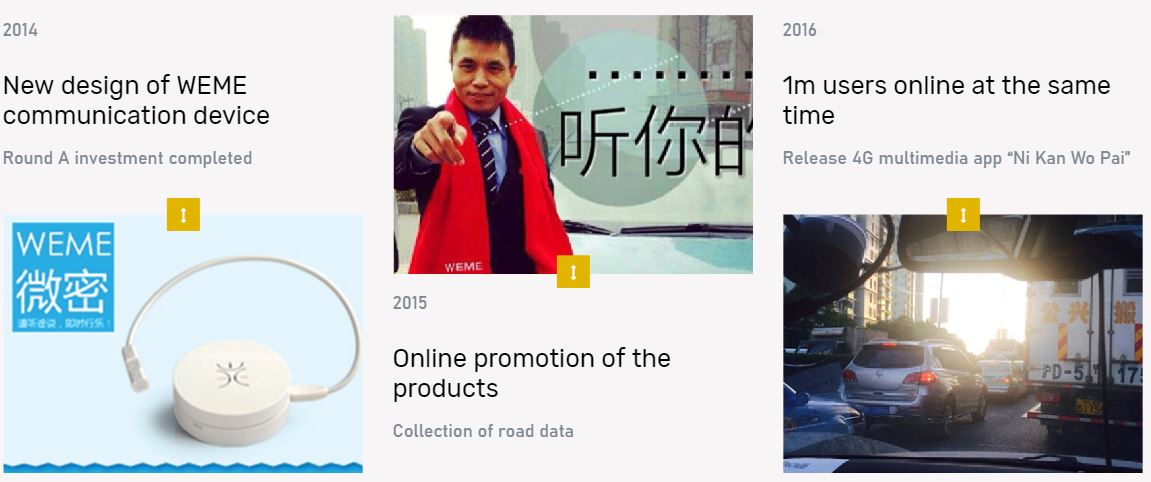Open 1m users online at the same time heading

point(946,101)
